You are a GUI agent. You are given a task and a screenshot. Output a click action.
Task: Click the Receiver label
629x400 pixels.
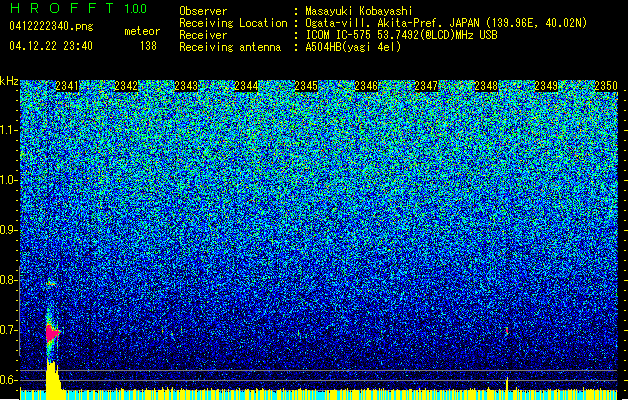coord(203,35)
